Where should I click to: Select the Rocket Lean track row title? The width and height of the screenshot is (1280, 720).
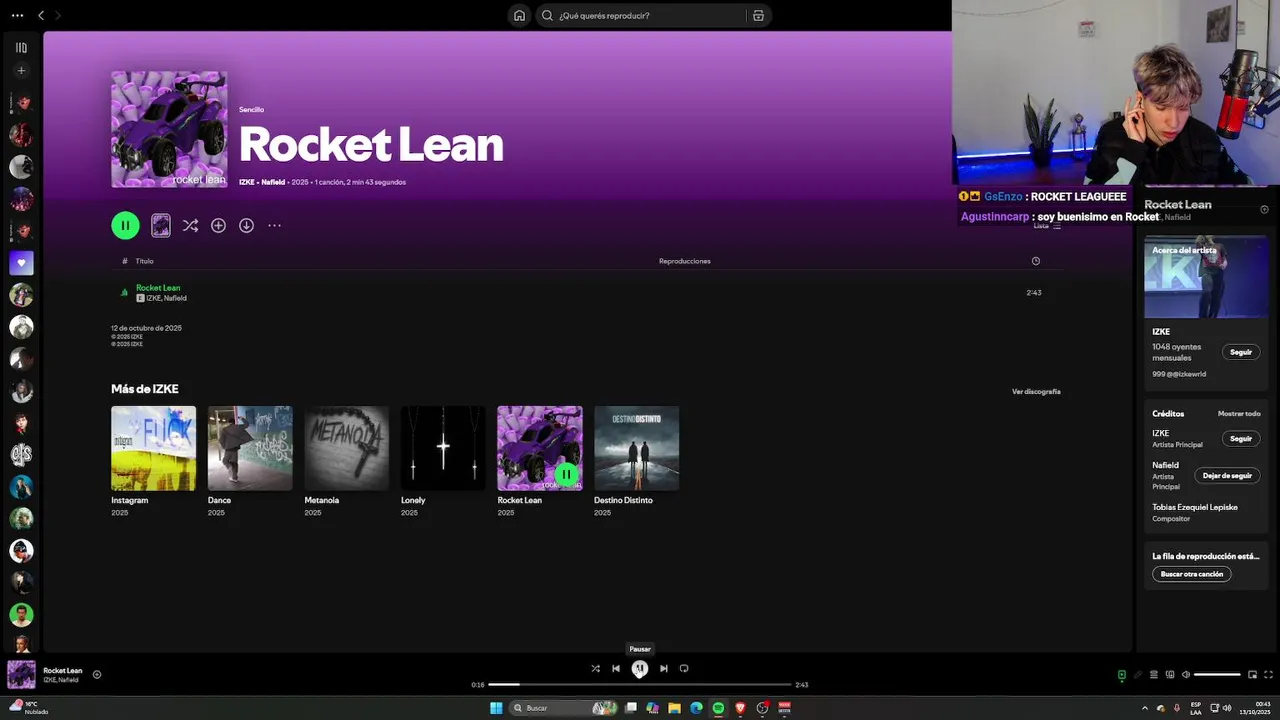pos(158,288)
